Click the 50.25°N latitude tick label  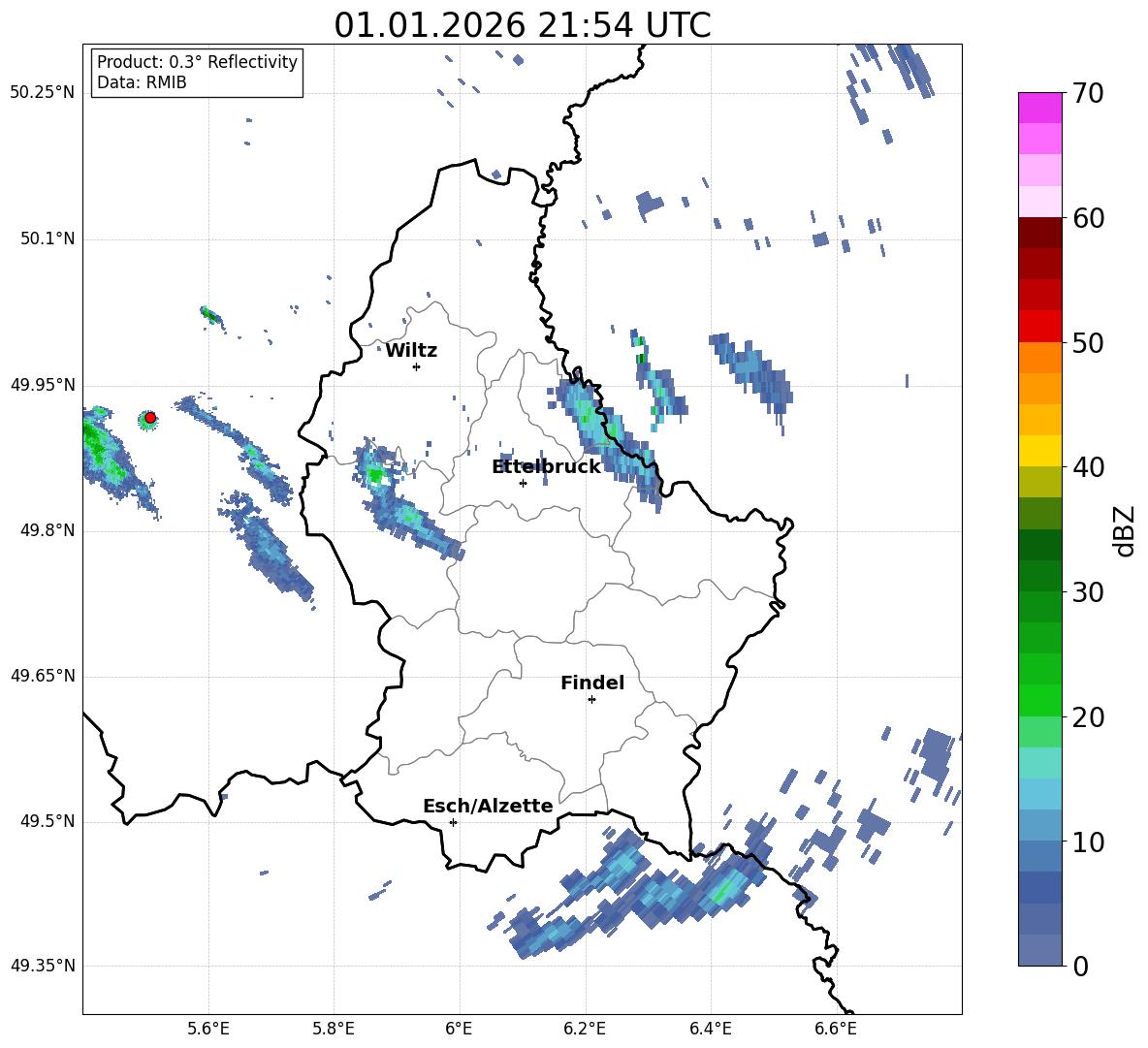click(x=43, y=93)
